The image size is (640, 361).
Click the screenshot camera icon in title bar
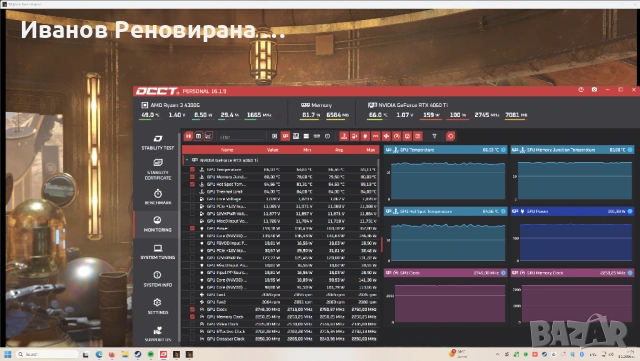tap(594, 89)
